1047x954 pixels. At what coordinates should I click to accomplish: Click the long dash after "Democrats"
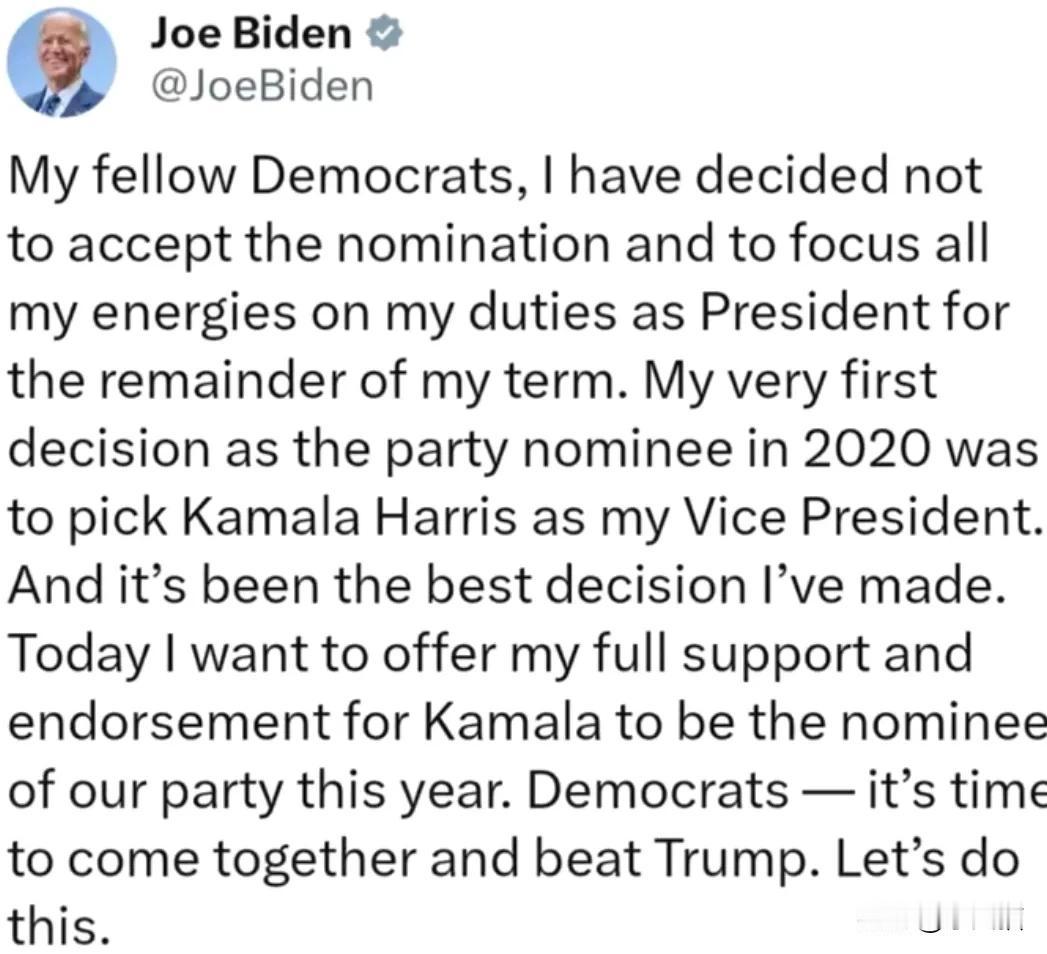click(828, 792)
